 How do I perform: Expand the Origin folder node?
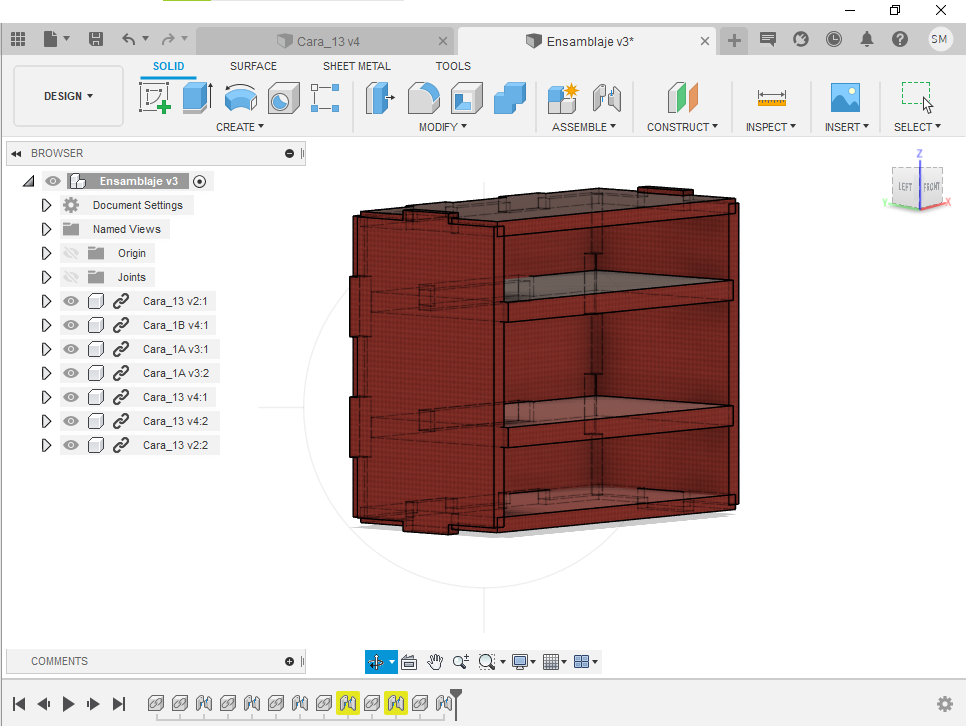click(x=46, y=253)
